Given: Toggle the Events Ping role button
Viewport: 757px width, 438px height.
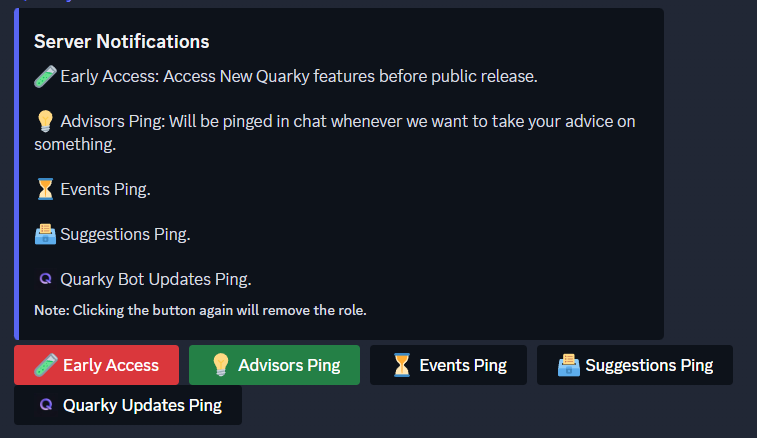Looking at the screenshot, I should coord(449,365).
